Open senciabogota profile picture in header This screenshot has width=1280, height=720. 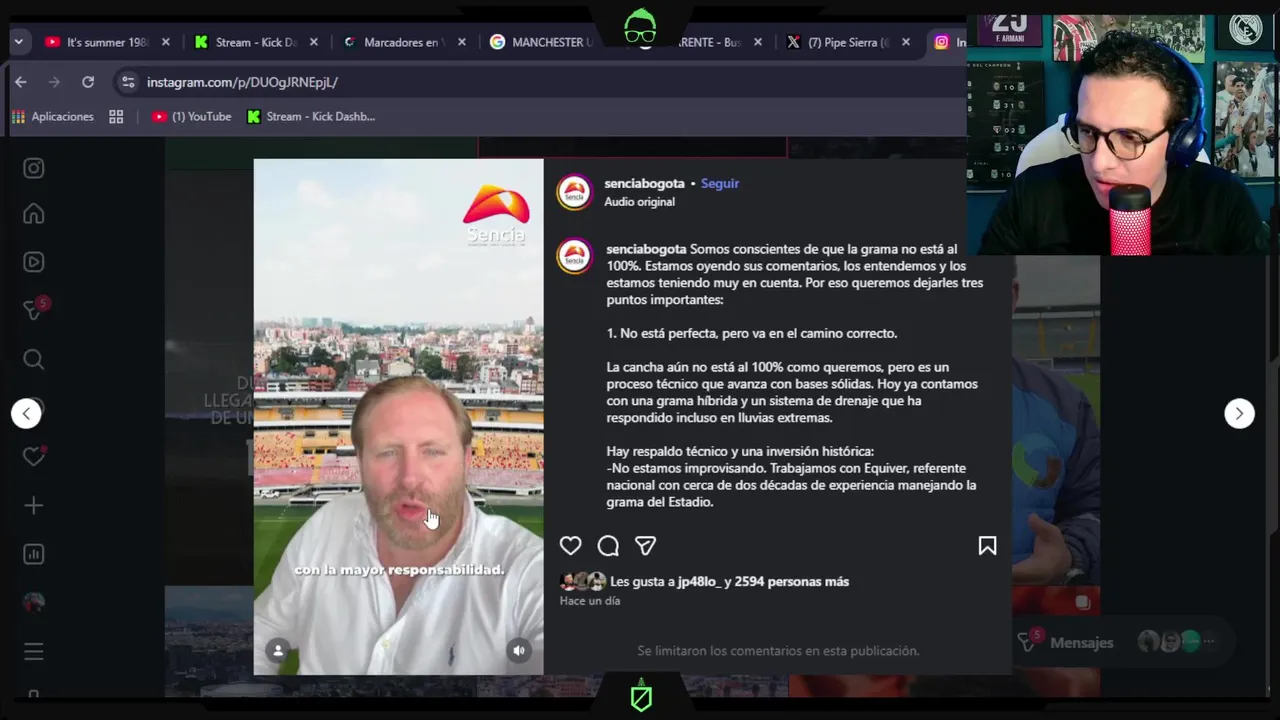point(574,192)
